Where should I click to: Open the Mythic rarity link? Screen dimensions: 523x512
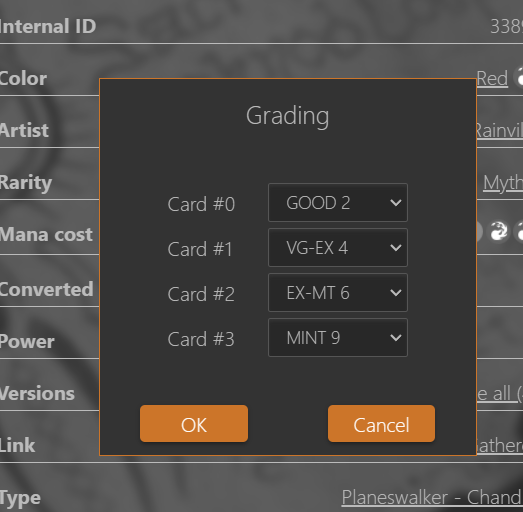(x=503, y=183)
